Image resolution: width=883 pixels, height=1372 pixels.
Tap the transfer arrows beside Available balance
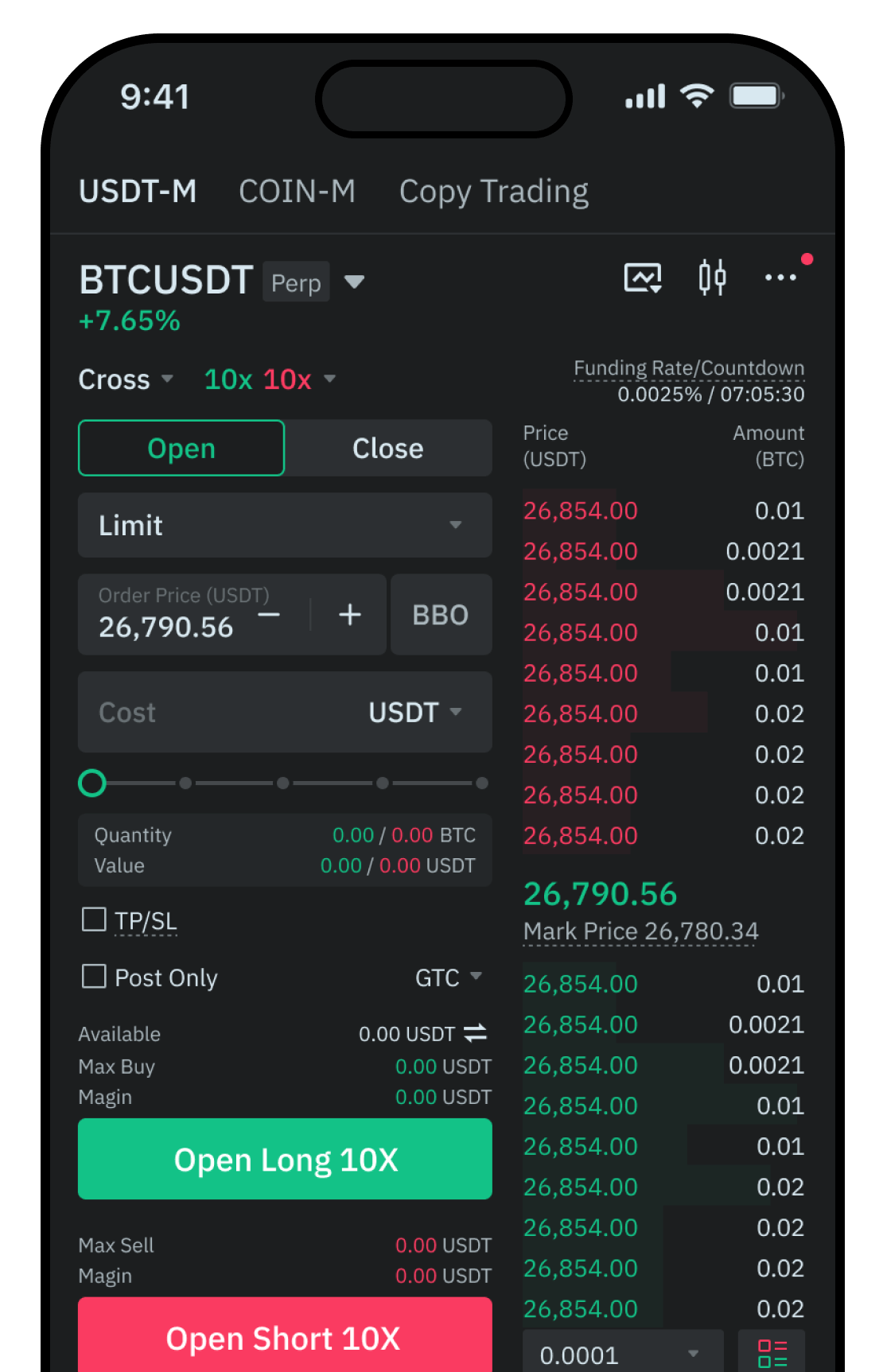click(475, 1033)
